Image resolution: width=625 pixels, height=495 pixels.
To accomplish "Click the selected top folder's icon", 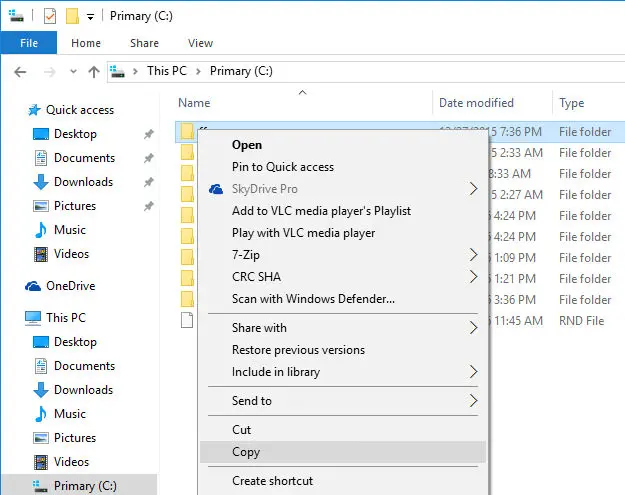I will point(187,131).
